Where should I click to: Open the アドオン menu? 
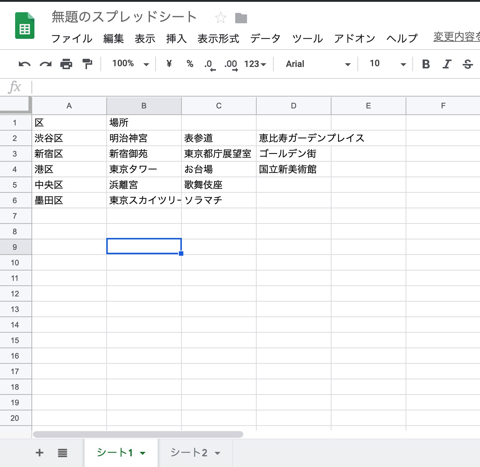point(354,38)
